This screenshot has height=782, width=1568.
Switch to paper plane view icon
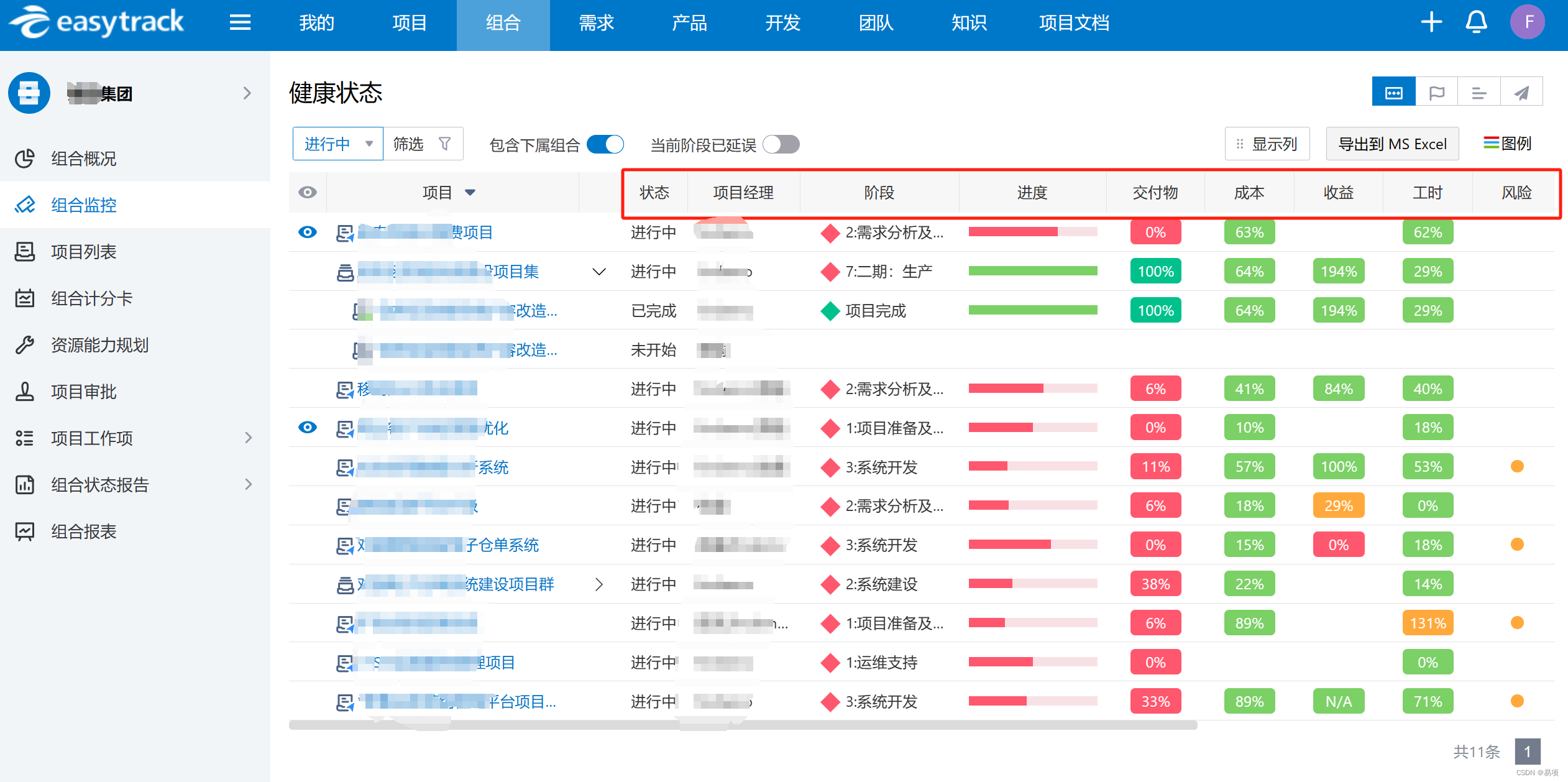(1521, 93)
